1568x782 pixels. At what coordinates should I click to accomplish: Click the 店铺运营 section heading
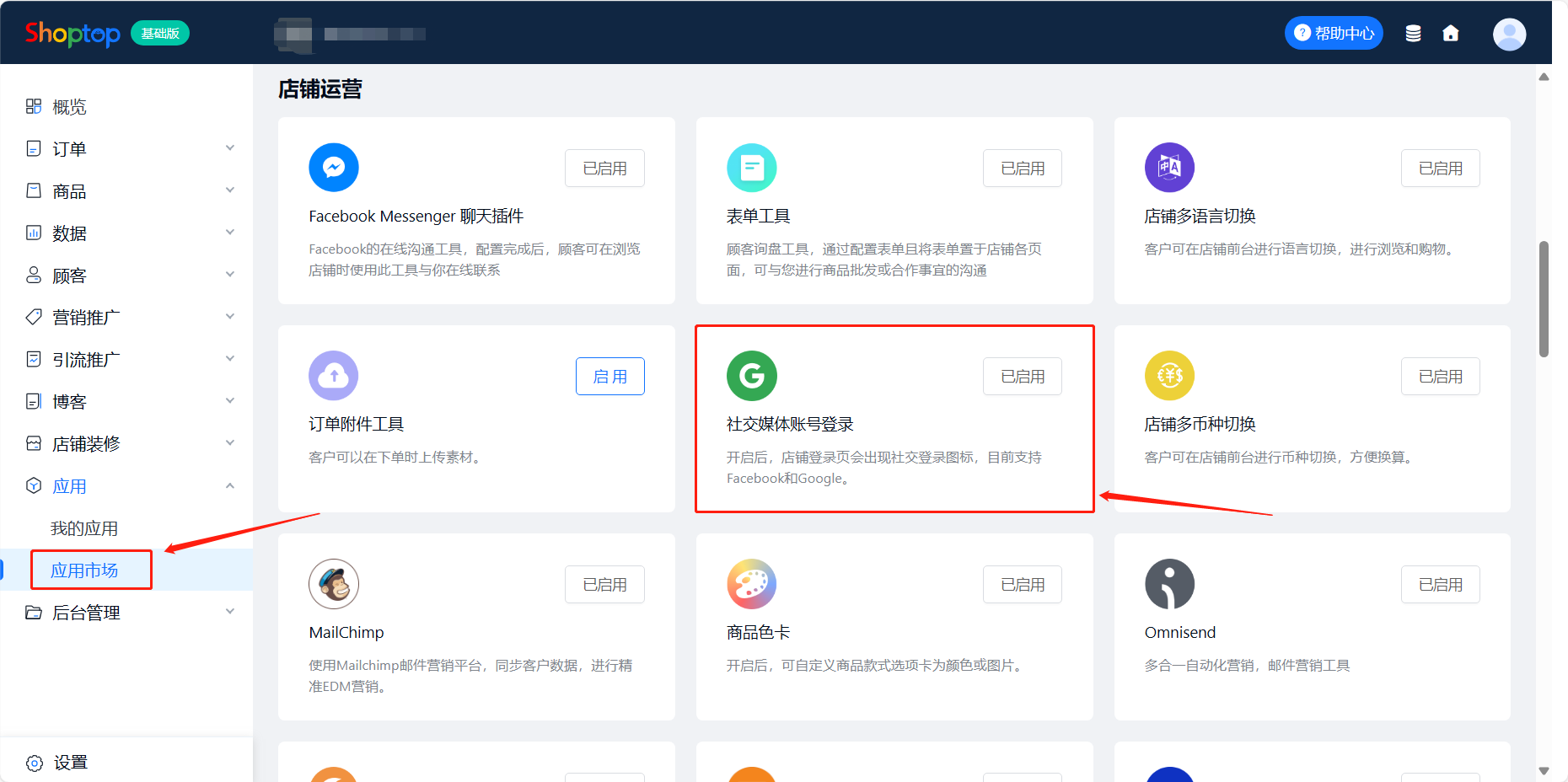pos(320,89)
